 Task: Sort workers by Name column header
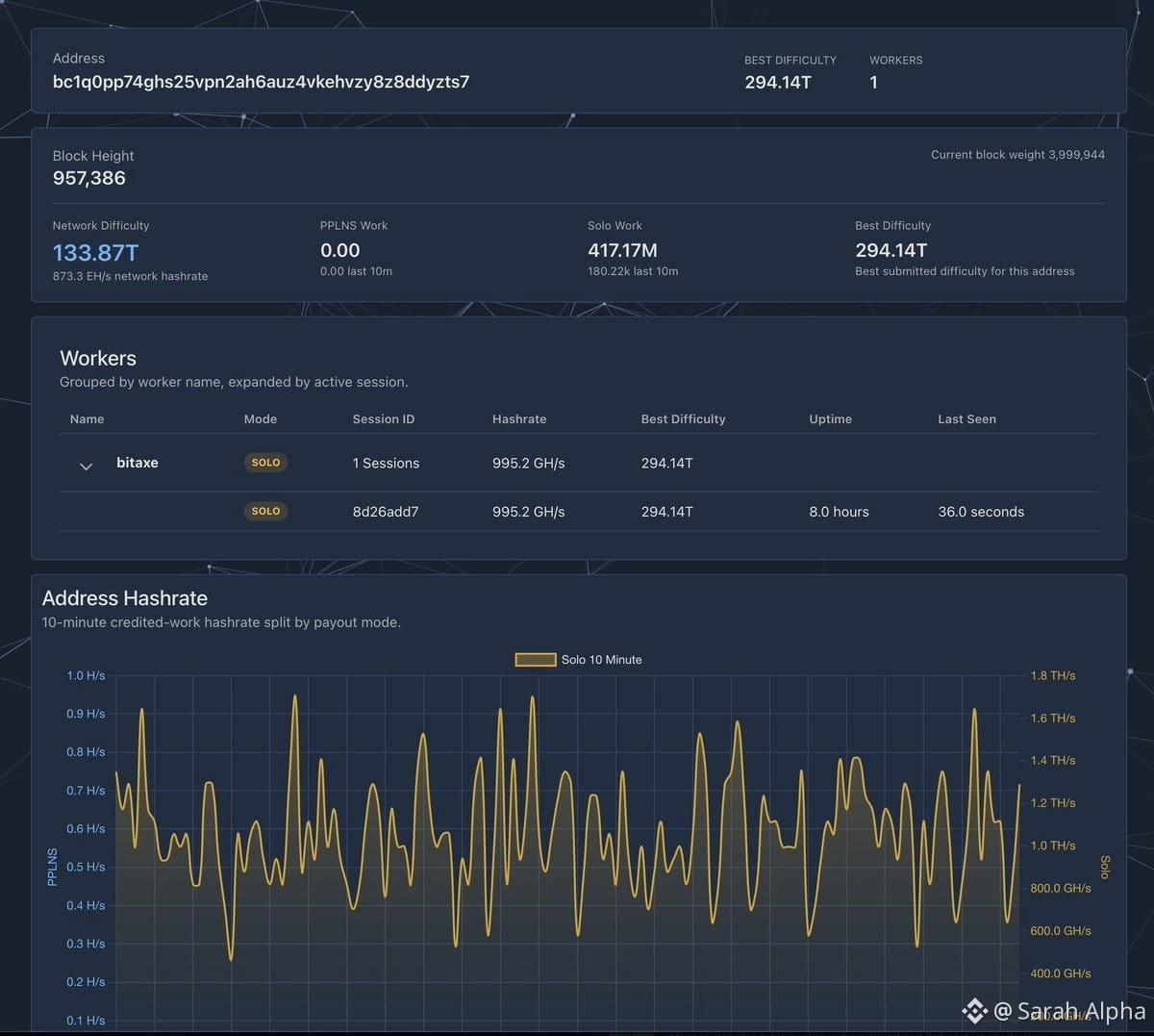click(x=87, y=419)
